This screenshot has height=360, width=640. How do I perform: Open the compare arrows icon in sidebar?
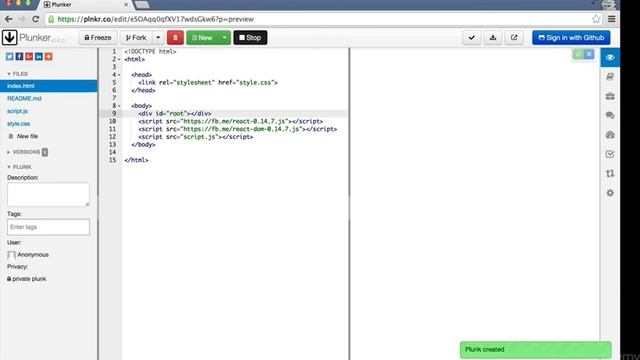(610, 173)
